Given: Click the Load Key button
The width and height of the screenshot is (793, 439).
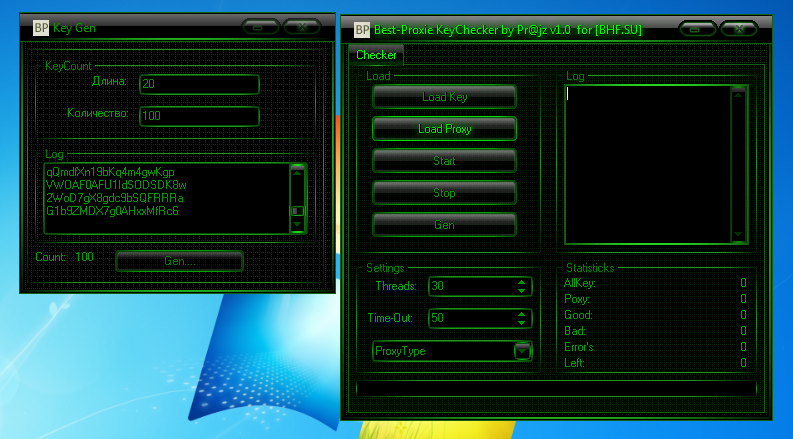Looking at the screenshot, I should click(445, 97).
